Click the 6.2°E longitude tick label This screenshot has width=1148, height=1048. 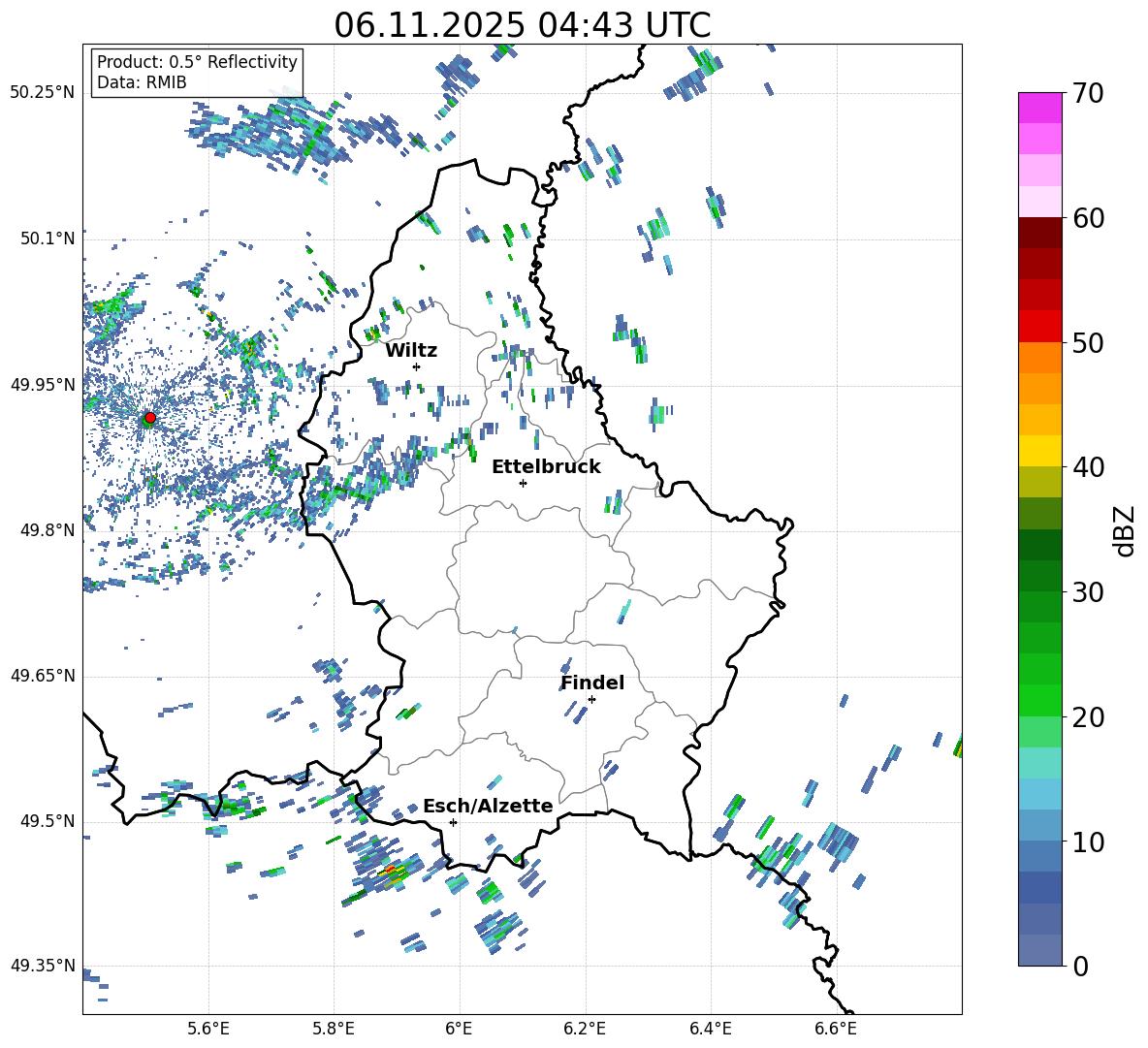pyautogui.click(x=585, y=1029)
